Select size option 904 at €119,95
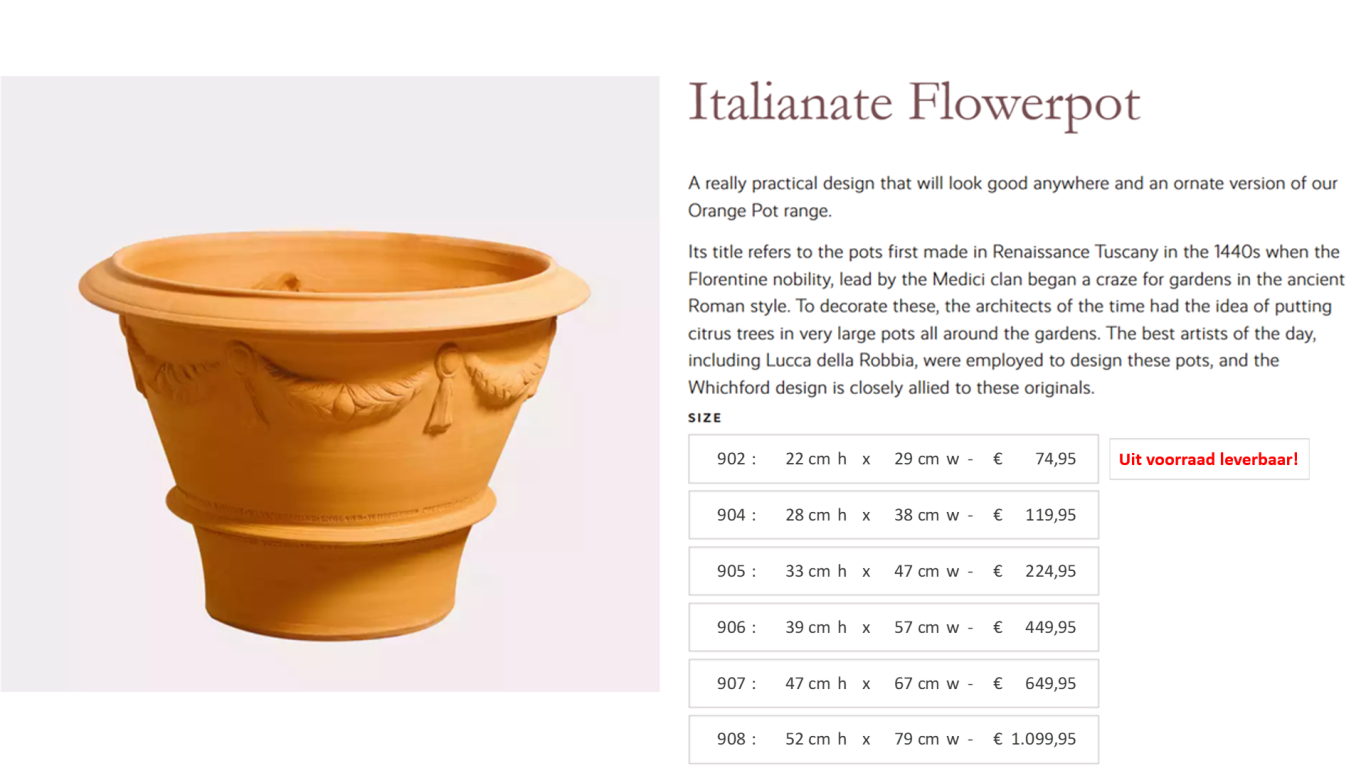This screenshot has width=1366, height=768. (x=893, y=515)
